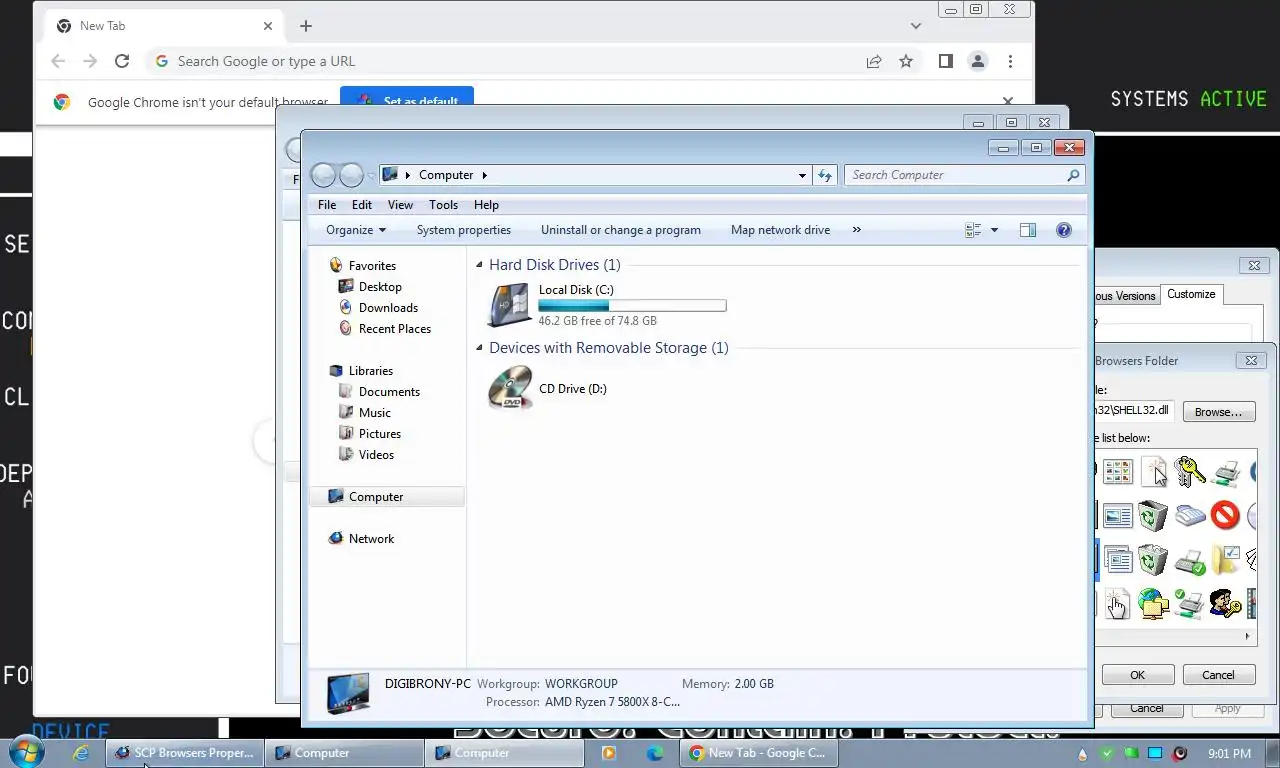Open Chrome profile avatar
Image resolution: width=1280 pixels, height=768 pixels.
tap(978, 61)
